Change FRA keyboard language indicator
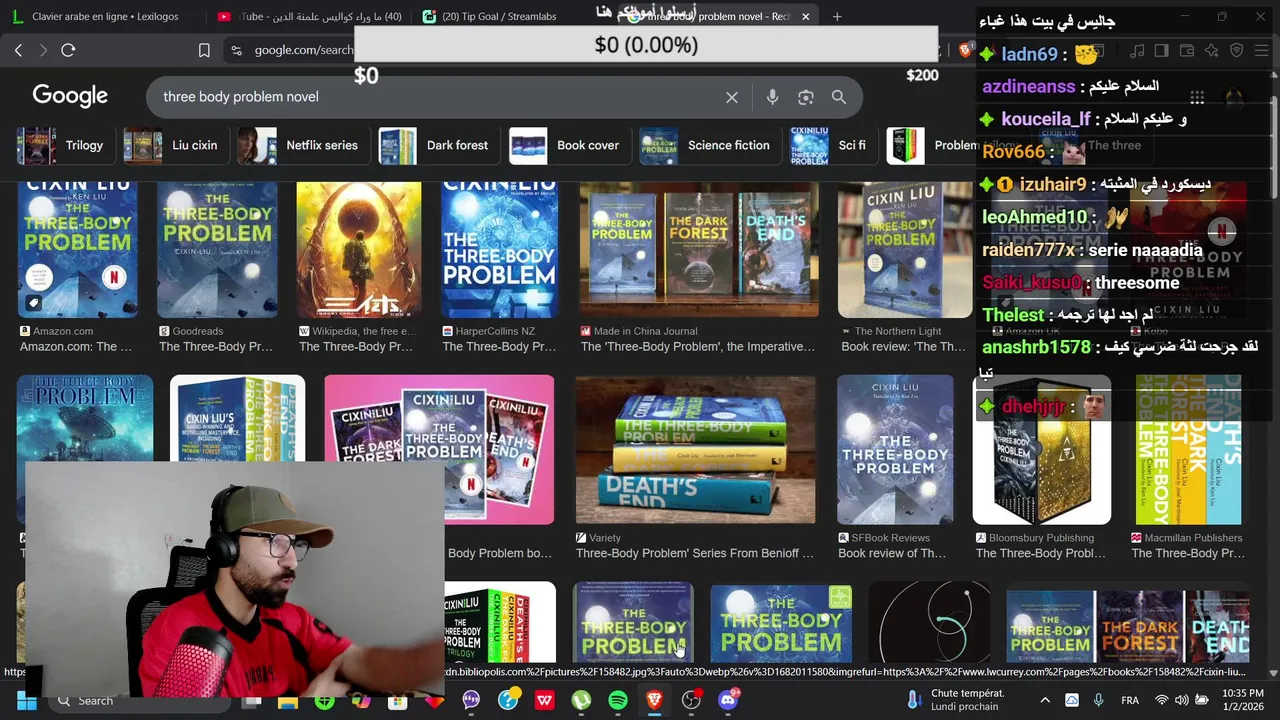The width and height of the screenshot is (1280, 720). tap(1130, 701)
